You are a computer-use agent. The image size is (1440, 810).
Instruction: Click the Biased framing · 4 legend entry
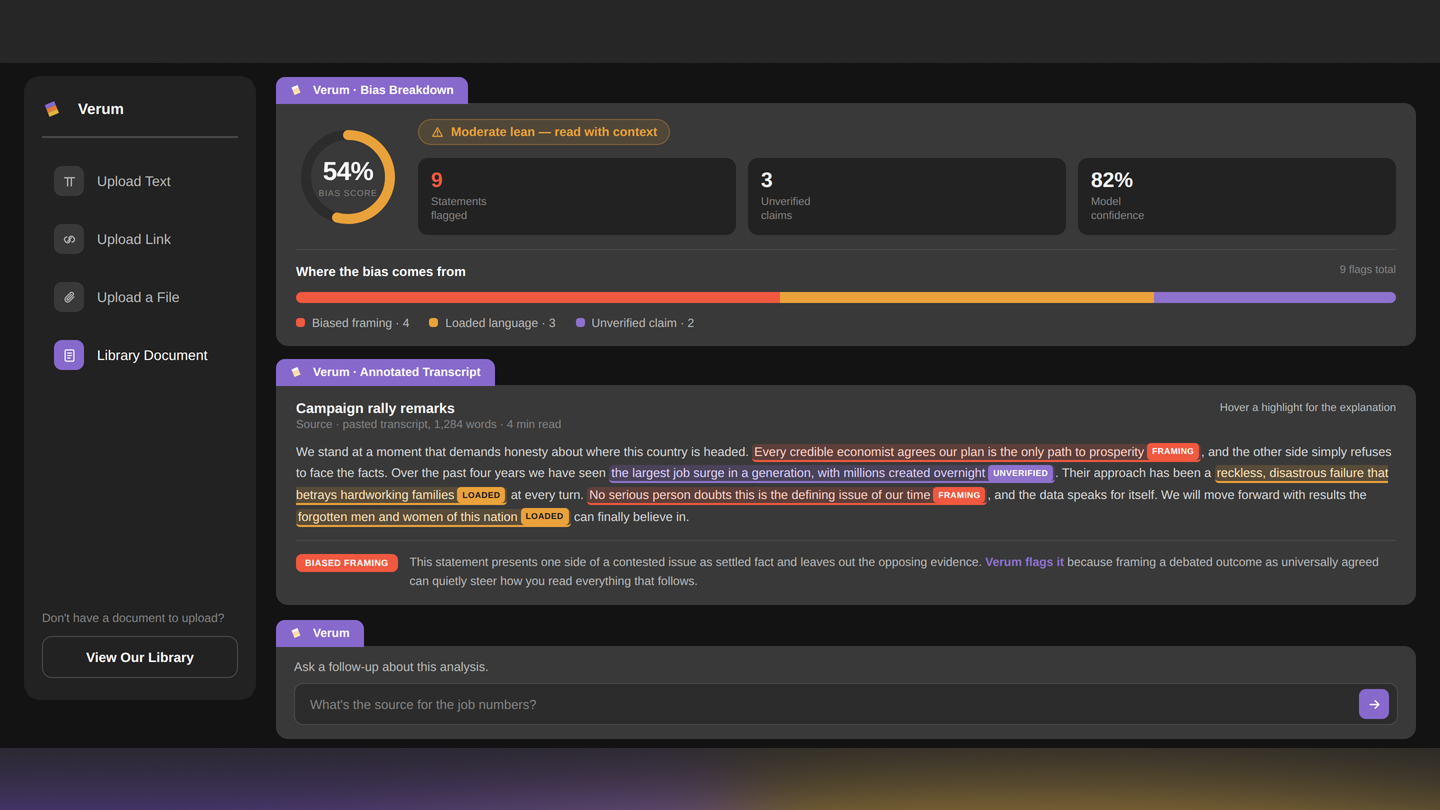pos(353,323)
